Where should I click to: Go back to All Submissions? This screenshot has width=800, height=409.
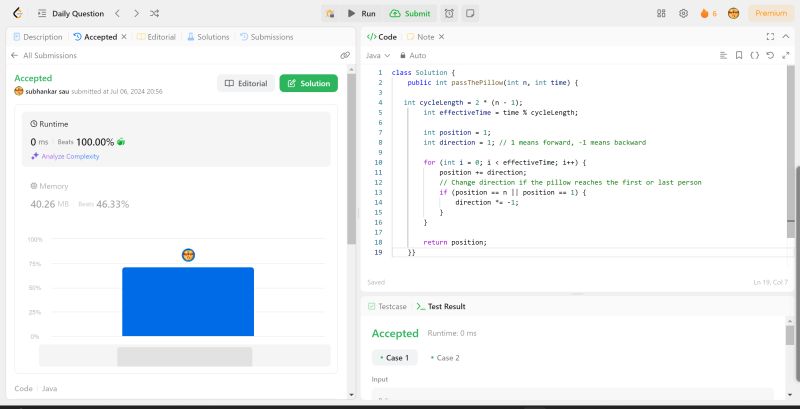point(44,55)
